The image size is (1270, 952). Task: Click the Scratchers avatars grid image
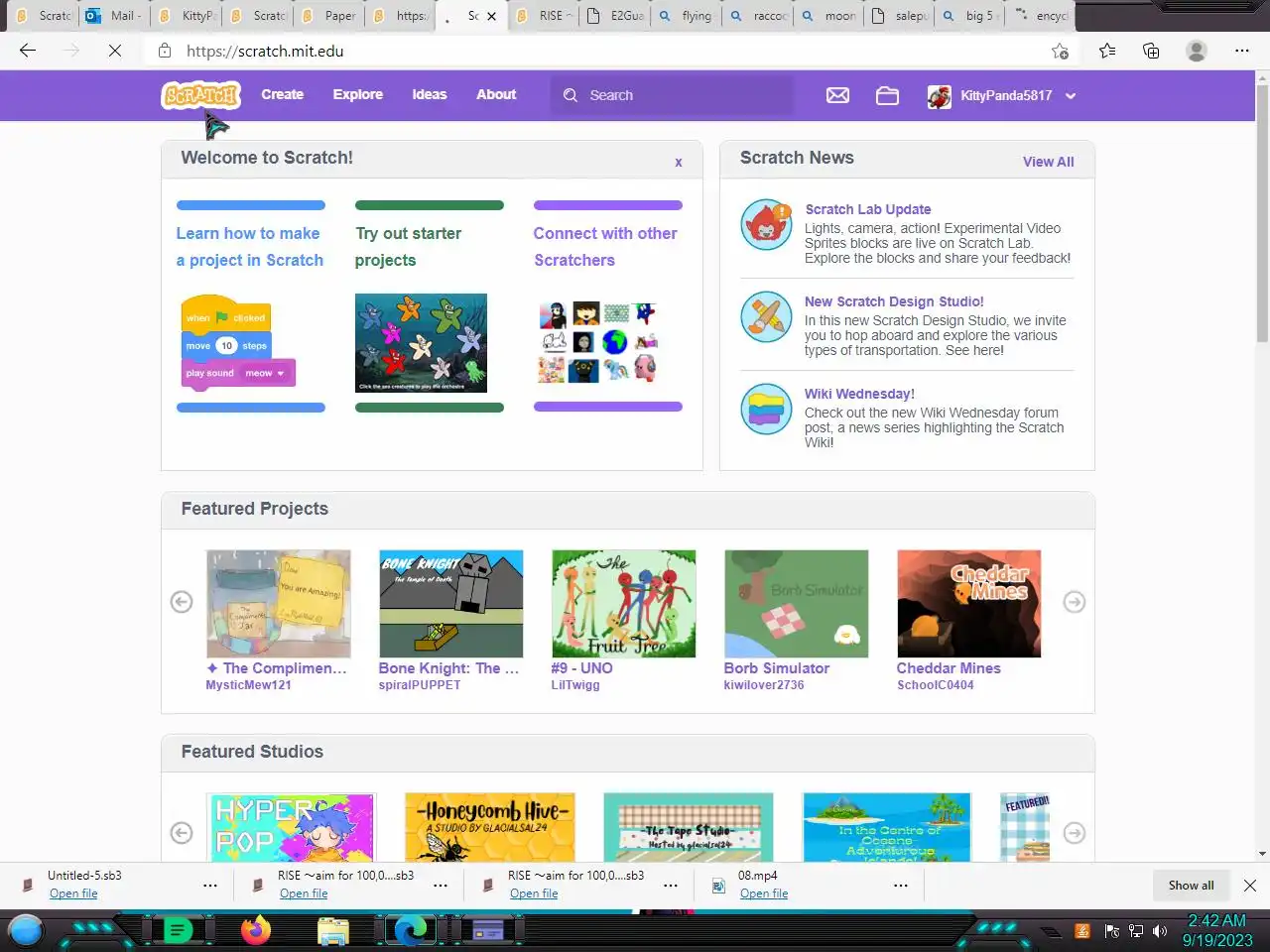click(x=597, y=343)
